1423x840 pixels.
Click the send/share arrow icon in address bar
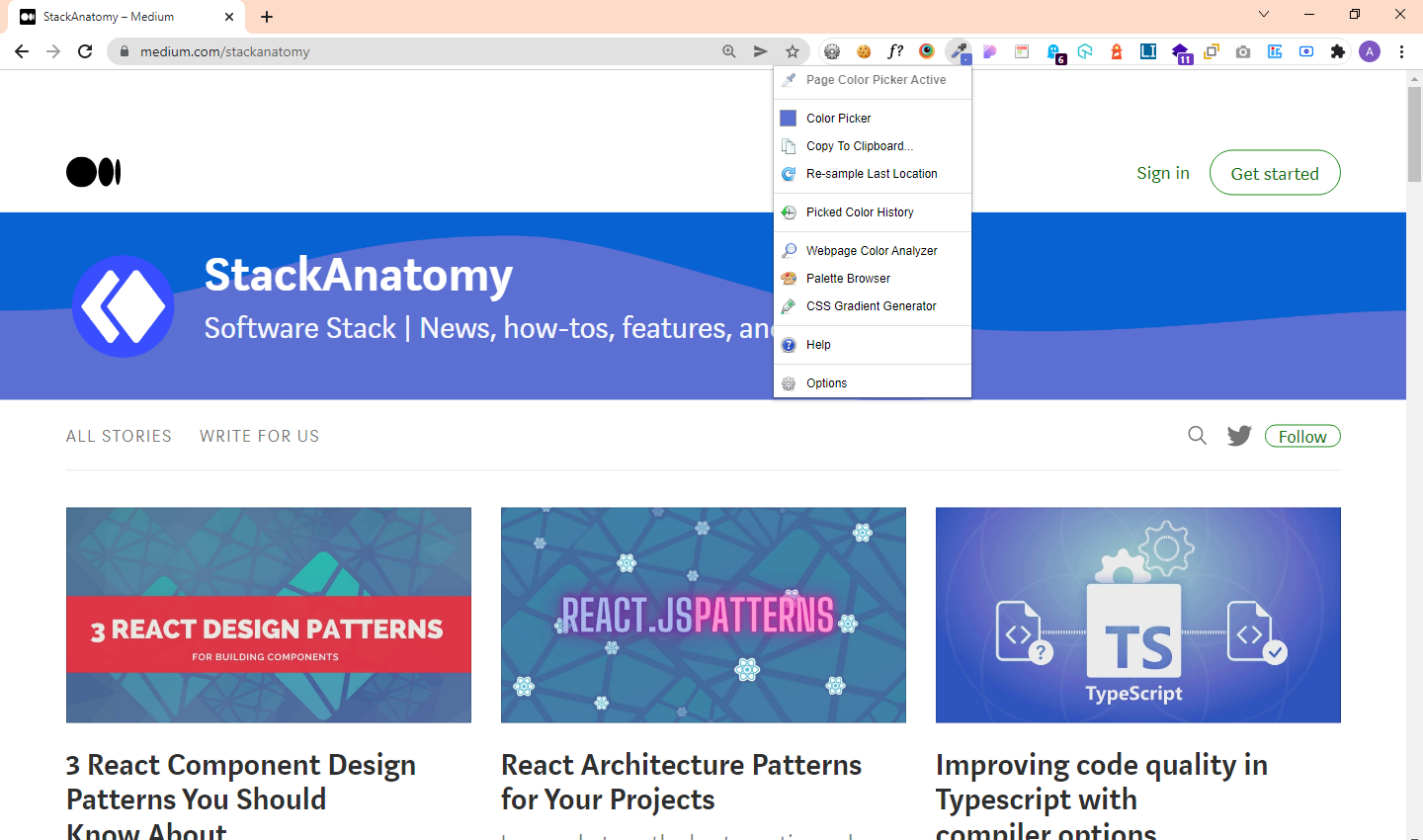coord(760,51)
